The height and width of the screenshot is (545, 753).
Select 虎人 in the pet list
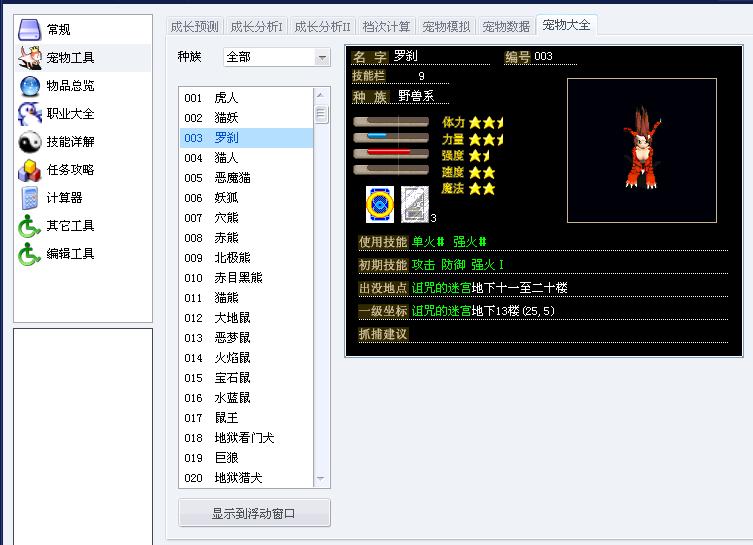pos(226,98)
